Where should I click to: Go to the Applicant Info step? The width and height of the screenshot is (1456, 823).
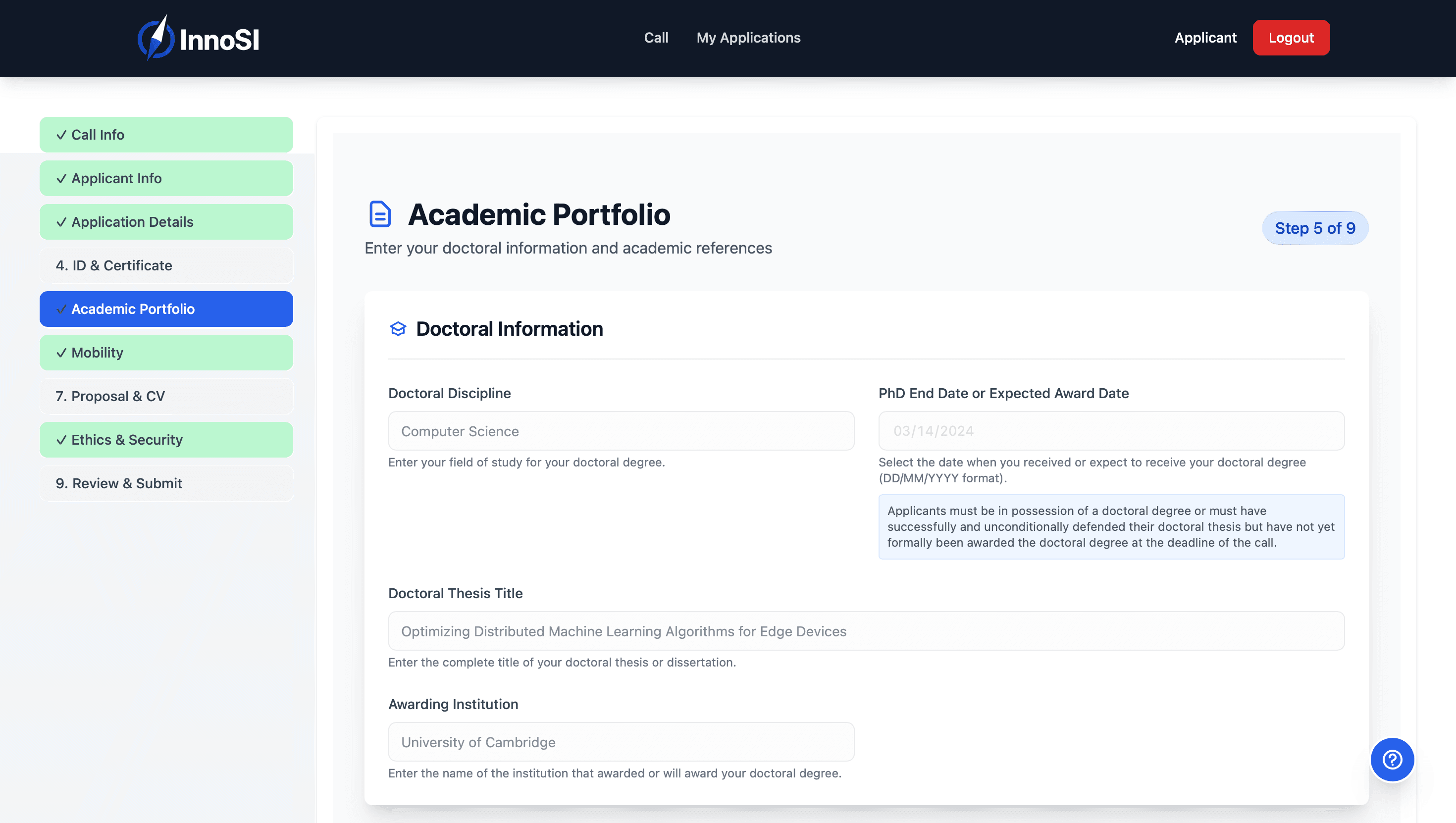coord(166,178)
